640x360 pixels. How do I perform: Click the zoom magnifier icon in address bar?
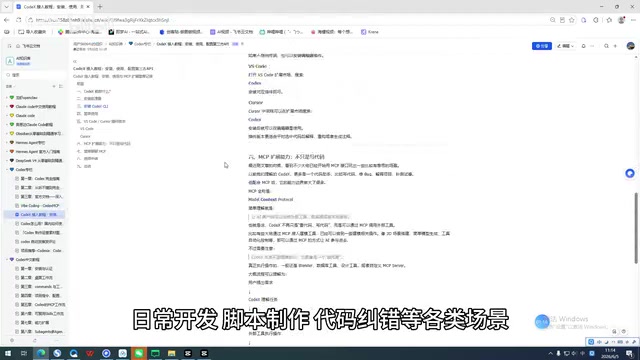click(553, 20)
